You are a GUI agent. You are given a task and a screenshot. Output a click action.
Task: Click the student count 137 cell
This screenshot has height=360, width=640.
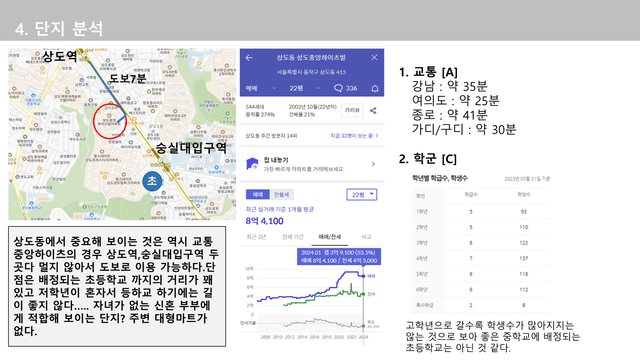(524, 258)
